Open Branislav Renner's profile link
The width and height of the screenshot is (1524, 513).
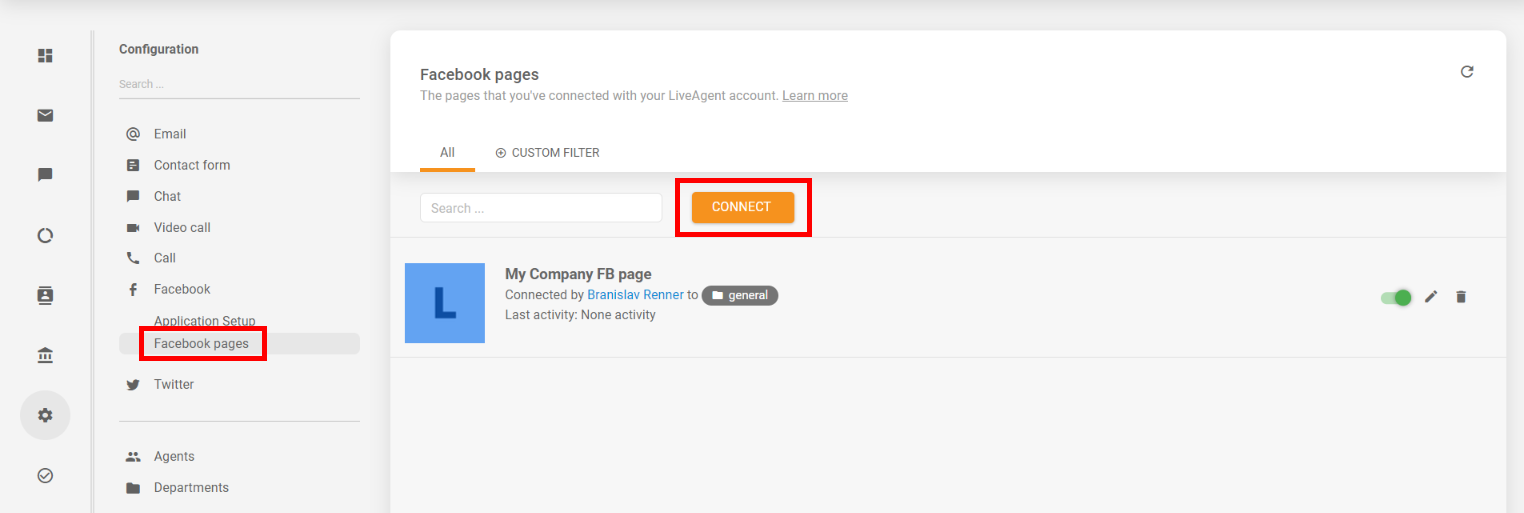(635, 295)
